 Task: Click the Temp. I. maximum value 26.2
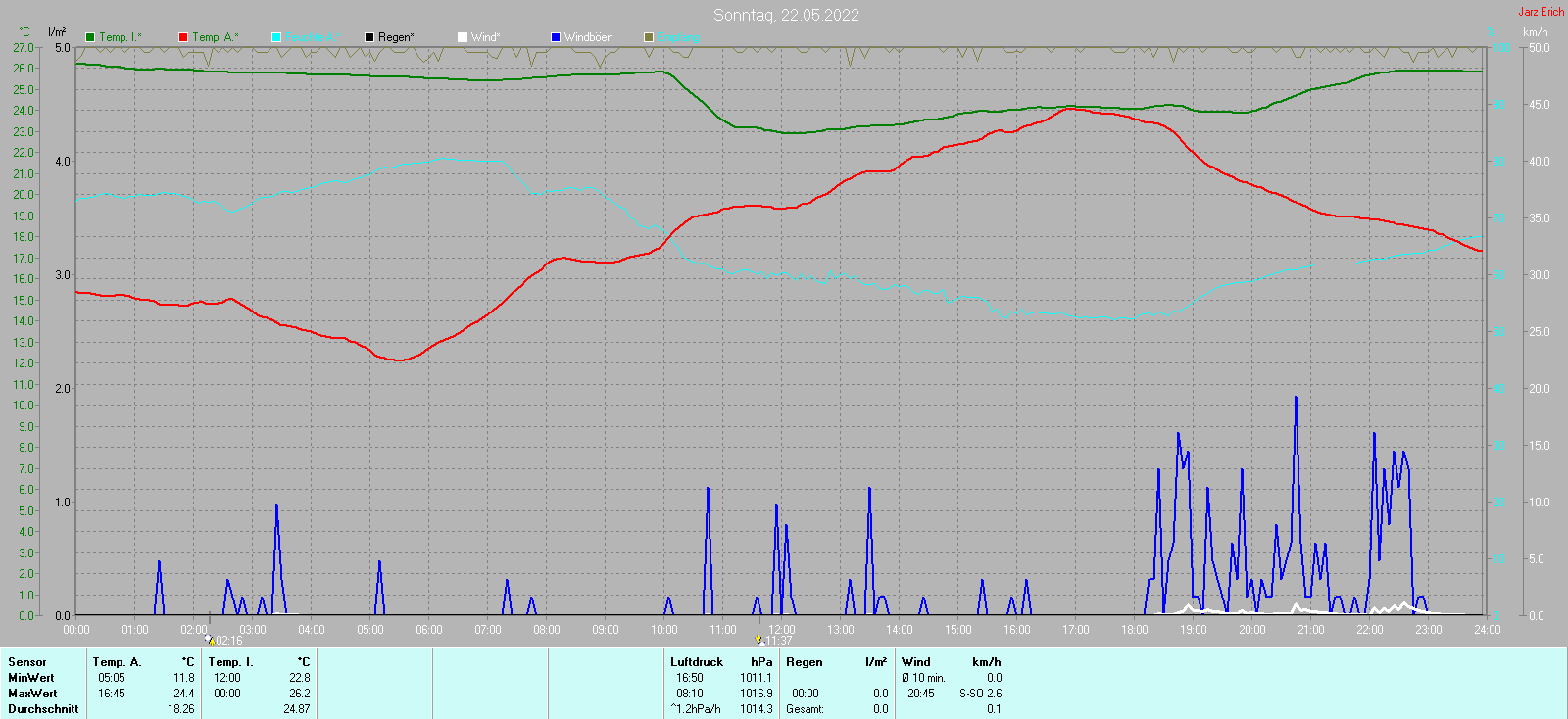click(300, 694)
